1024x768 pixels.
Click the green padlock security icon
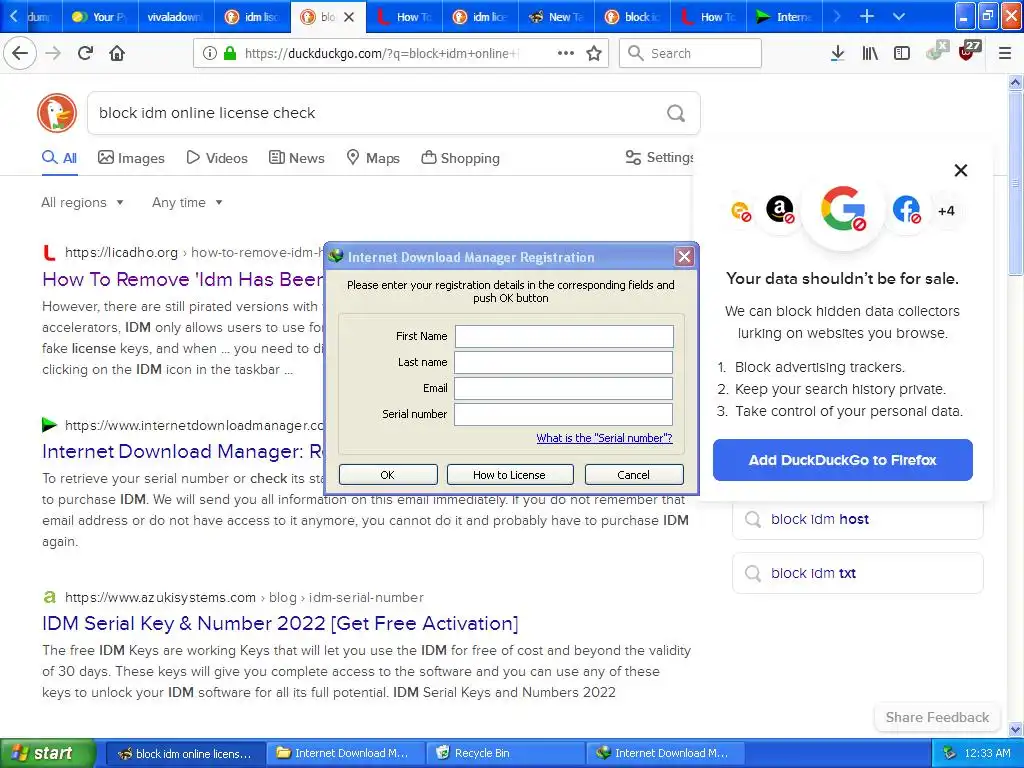tap(230, 54)
